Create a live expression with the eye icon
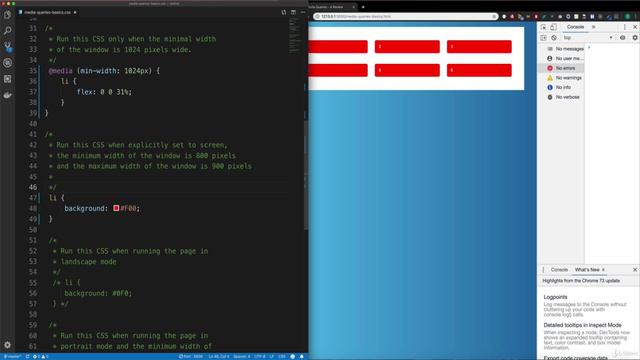Screen dimensions: 640x360 pos(622,38)
